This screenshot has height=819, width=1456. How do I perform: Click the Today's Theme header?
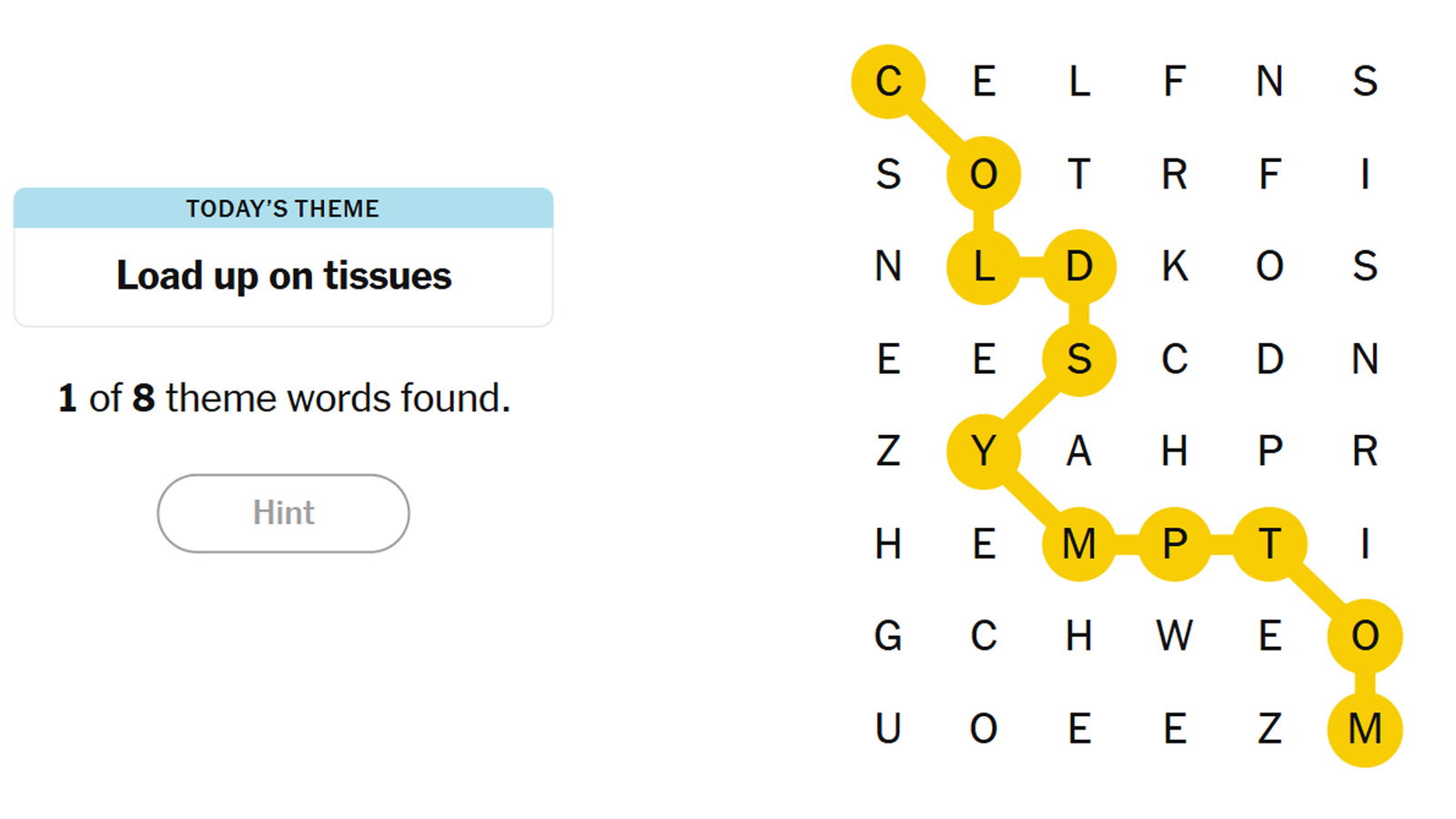283,208
